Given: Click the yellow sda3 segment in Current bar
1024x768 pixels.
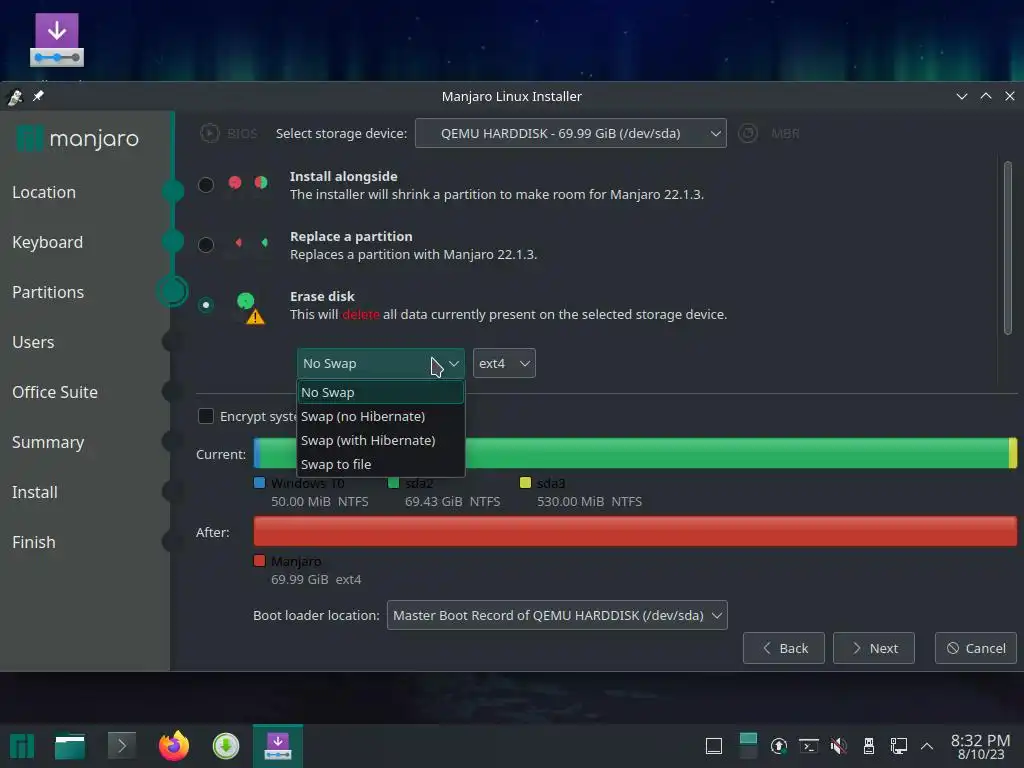Looking at the screenshot, I should pos(1013,453).
